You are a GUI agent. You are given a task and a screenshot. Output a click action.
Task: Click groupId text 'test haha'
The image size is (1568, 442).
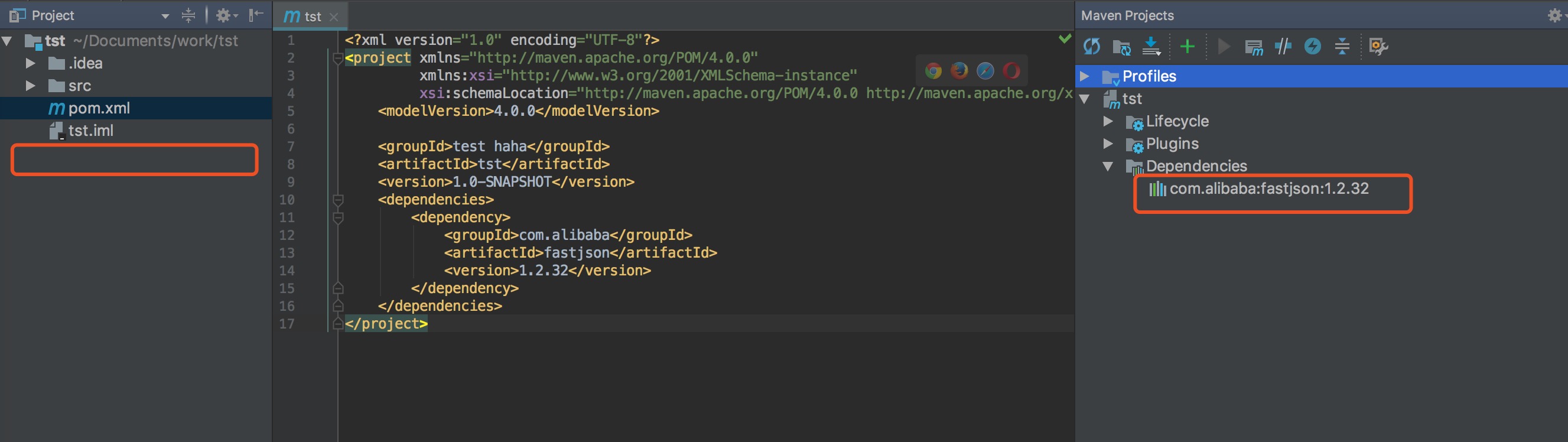tap(489, 146)
